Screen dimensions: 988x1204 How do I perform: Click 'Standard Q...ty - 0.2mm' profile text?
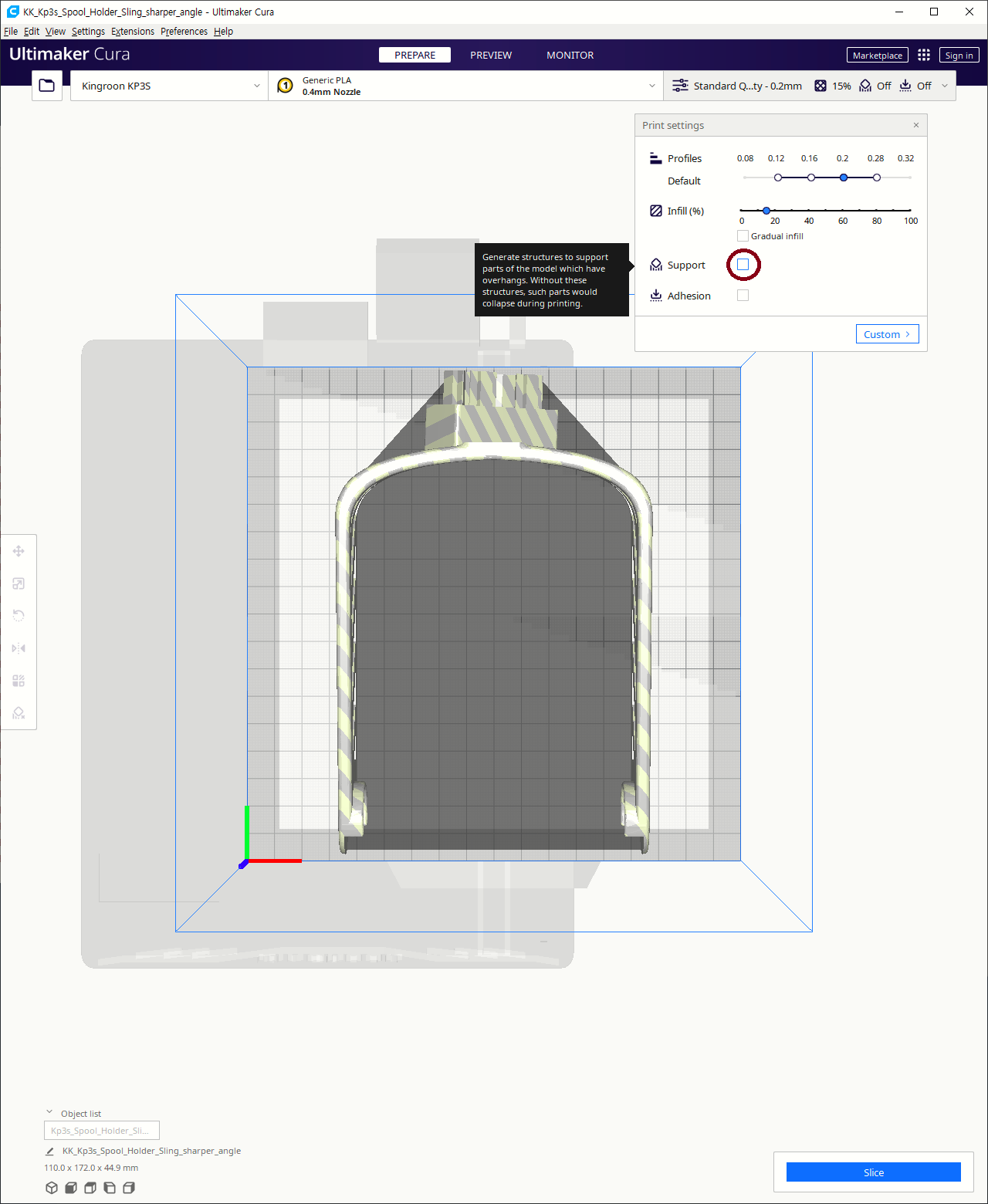pyautogui.click(x=748, y=86)
